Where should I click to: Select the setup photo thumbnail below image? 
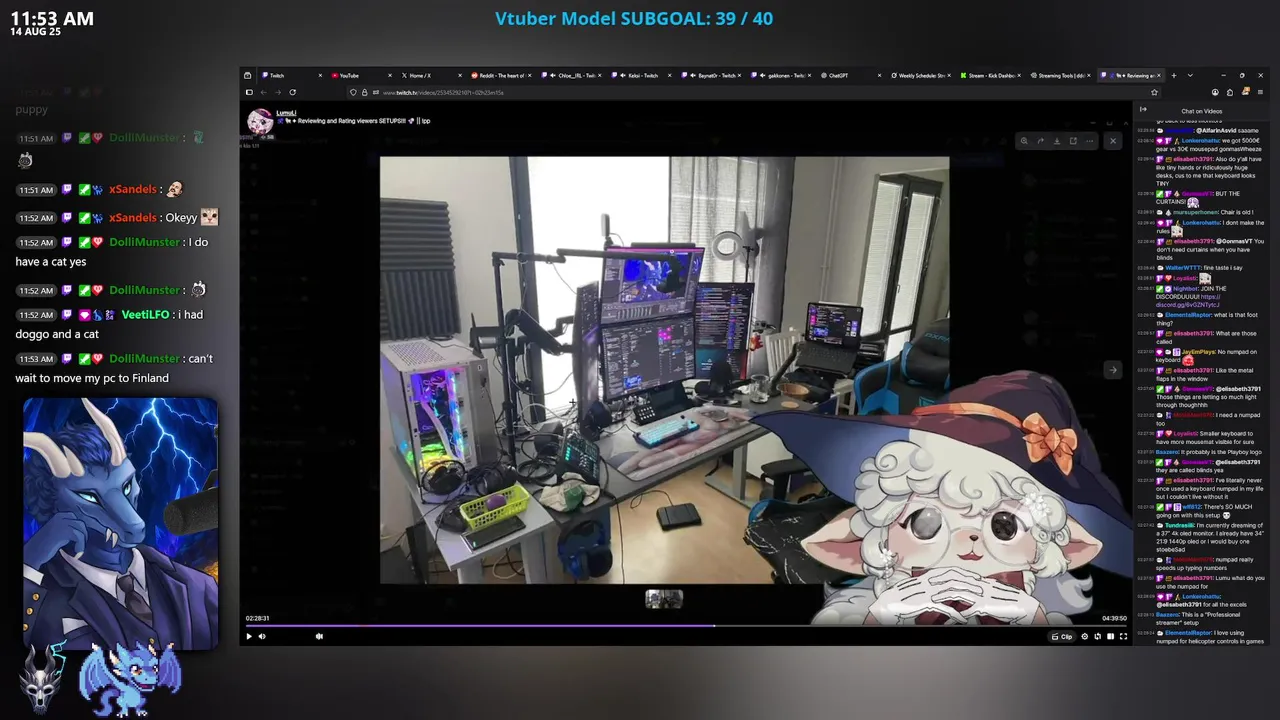[x=664, y=599]
